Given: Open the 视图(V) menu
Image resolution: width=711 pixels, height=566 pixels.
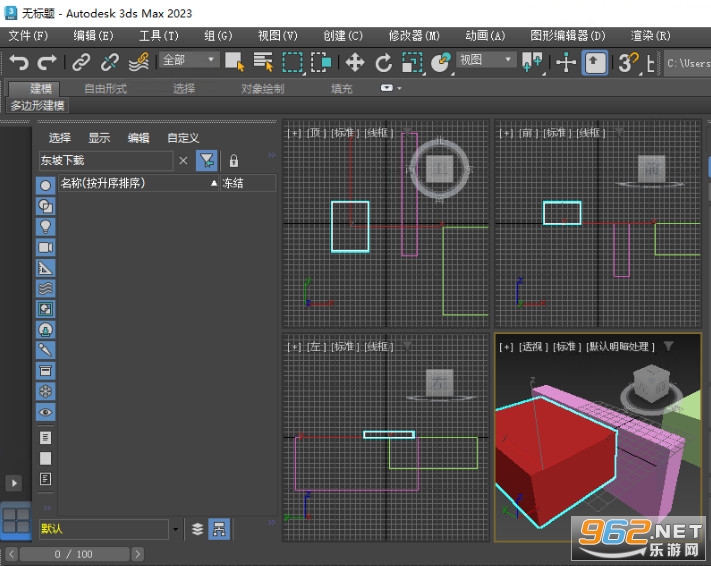Looking at the screenshot, I should [278, 35].
